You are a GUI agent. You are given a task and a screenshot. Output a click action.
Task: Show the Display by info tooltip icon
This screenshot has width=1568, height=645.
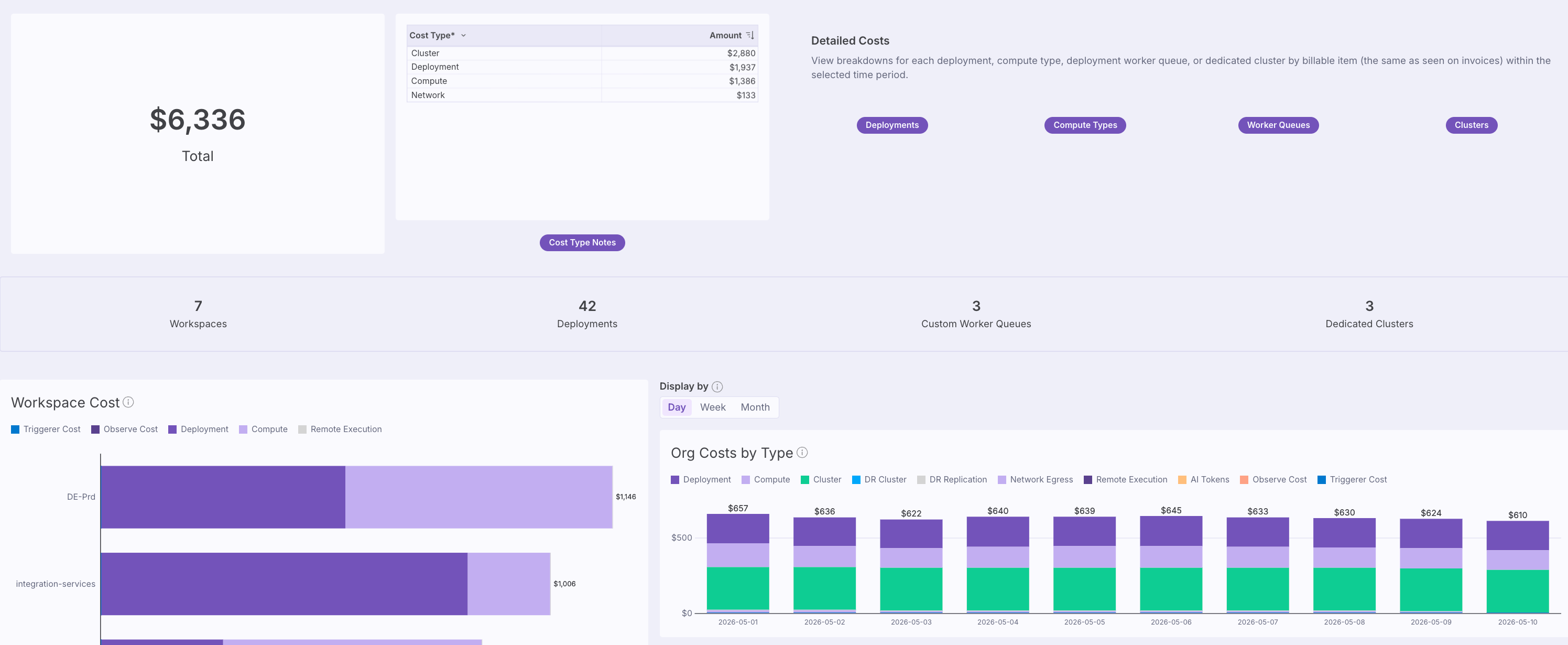tap(717, 387)
